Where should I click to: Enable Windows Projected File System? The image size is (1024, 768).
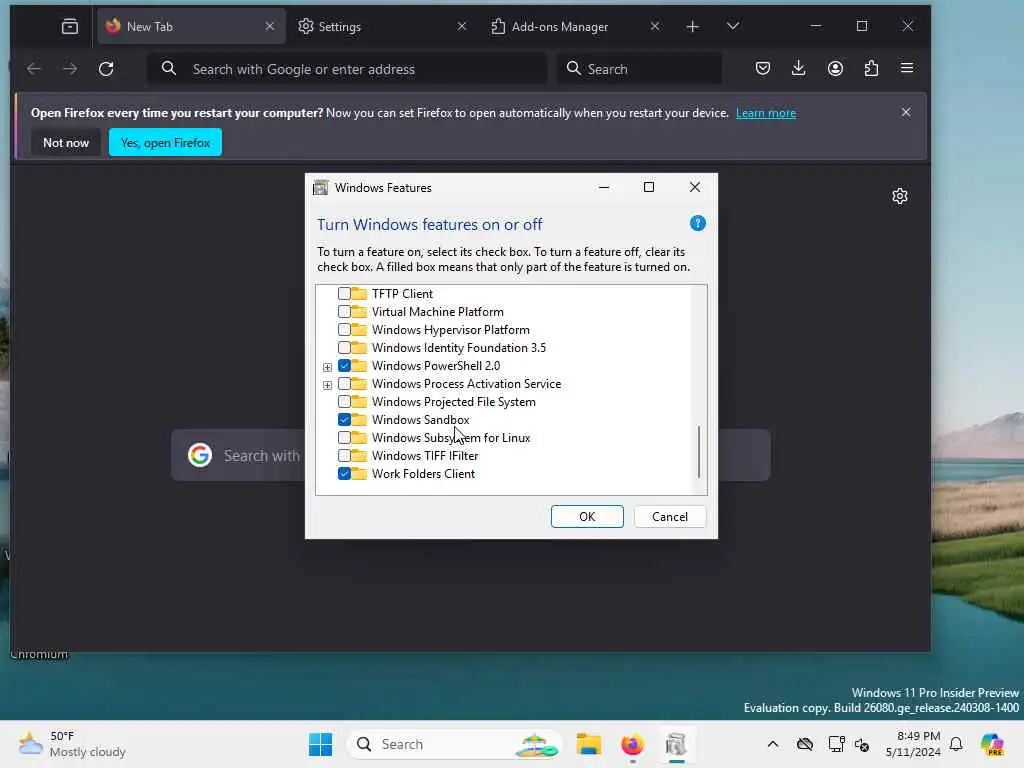pyautogui.click(x=344, y=402)
